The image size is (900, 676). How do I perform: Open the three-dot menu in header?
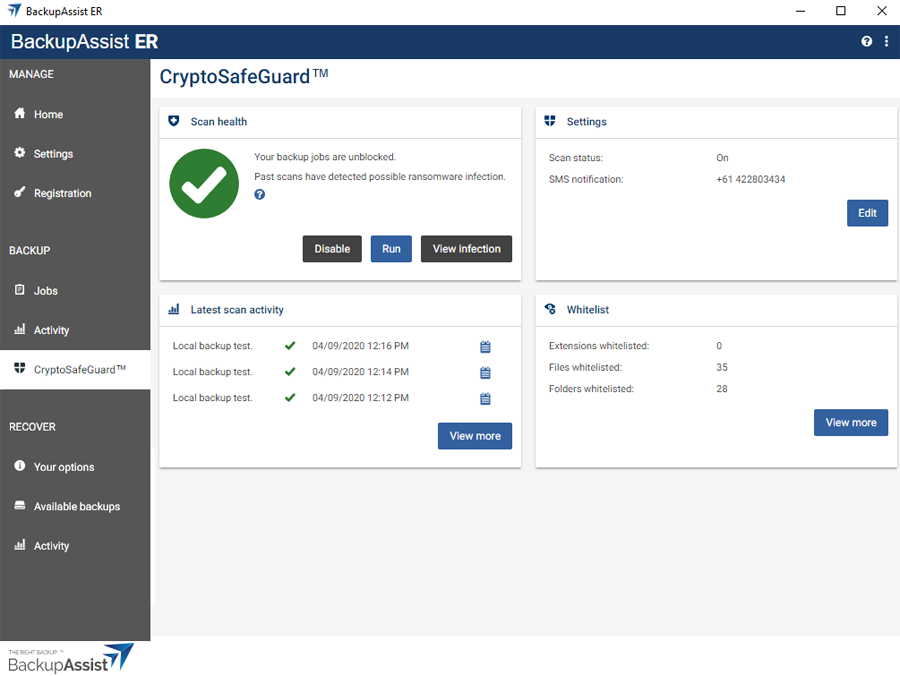[886, 41]
